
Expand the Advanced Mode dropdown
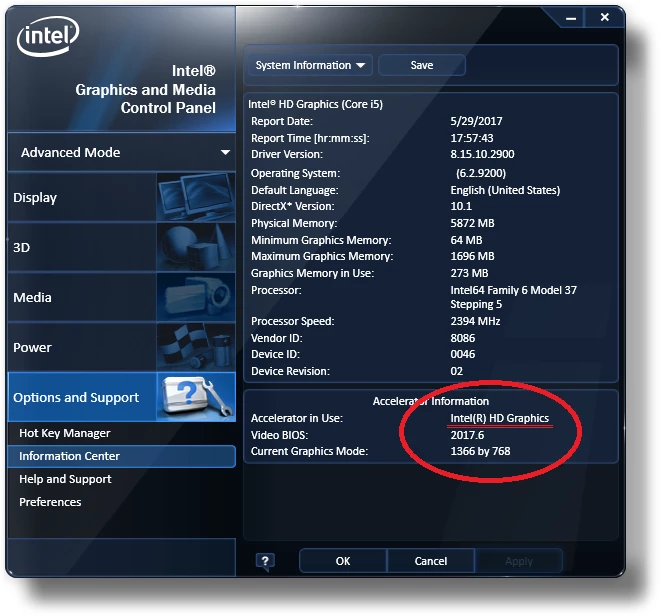point(121,152)
